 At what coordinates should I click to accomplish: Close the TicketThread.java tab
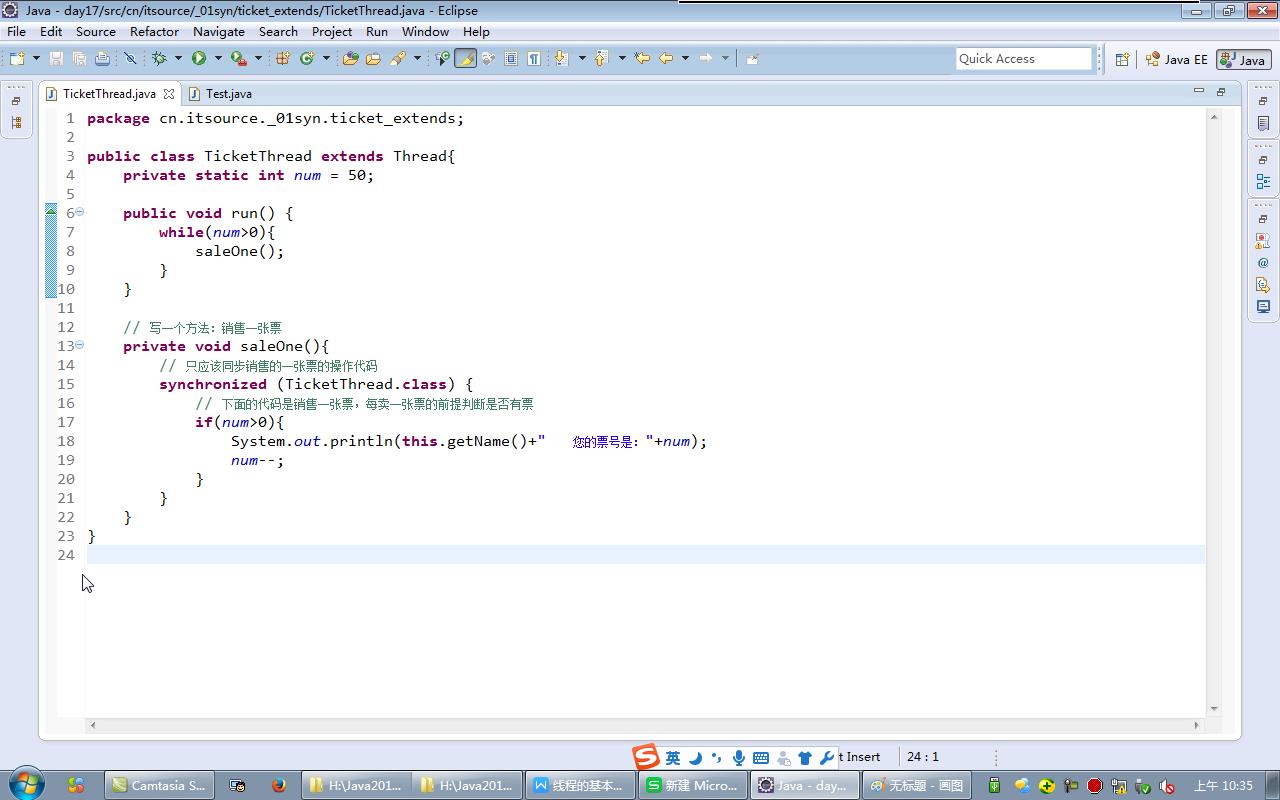coord(169,94)
